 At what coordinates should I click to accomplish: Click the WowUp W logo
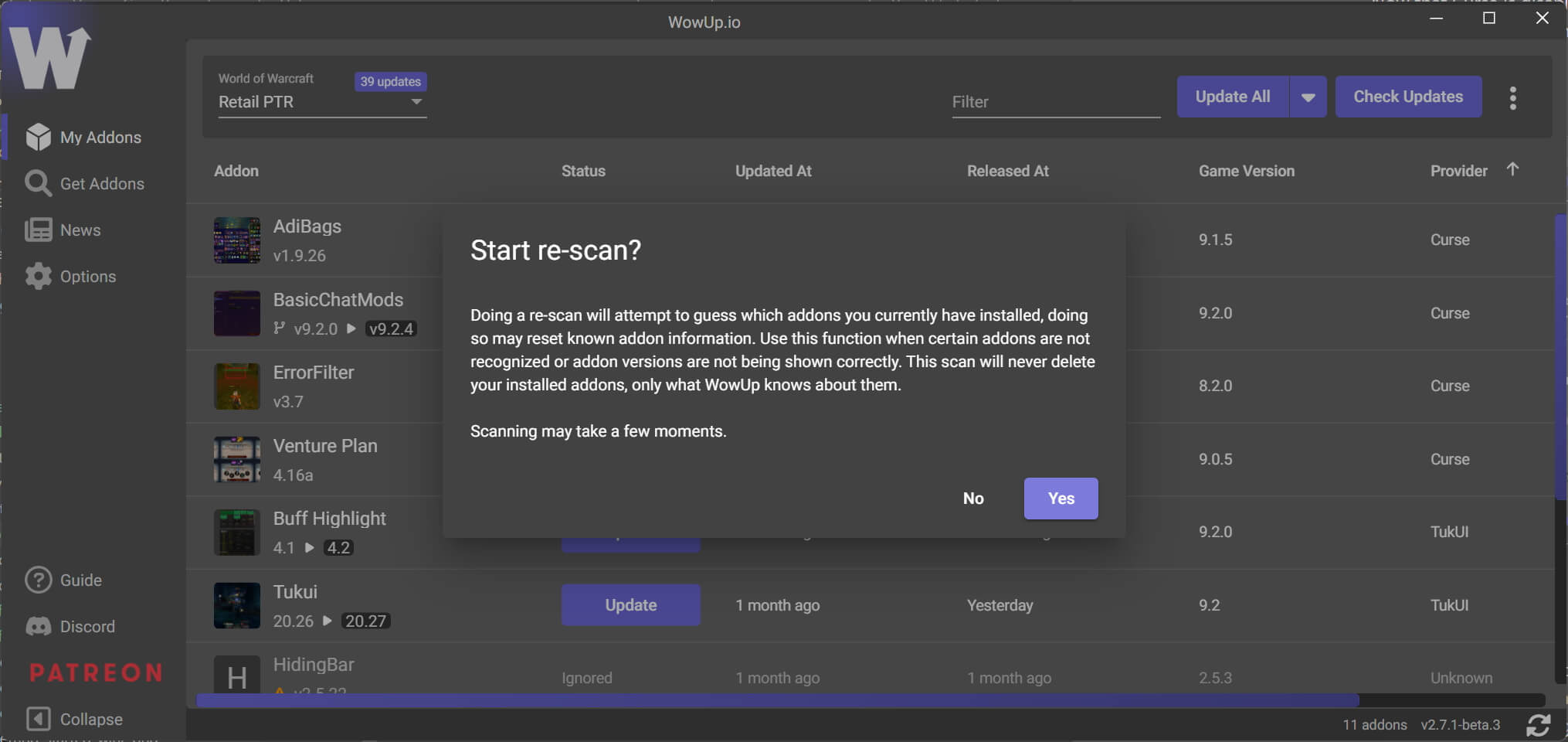pyautogui.click(x=51, y=58)
